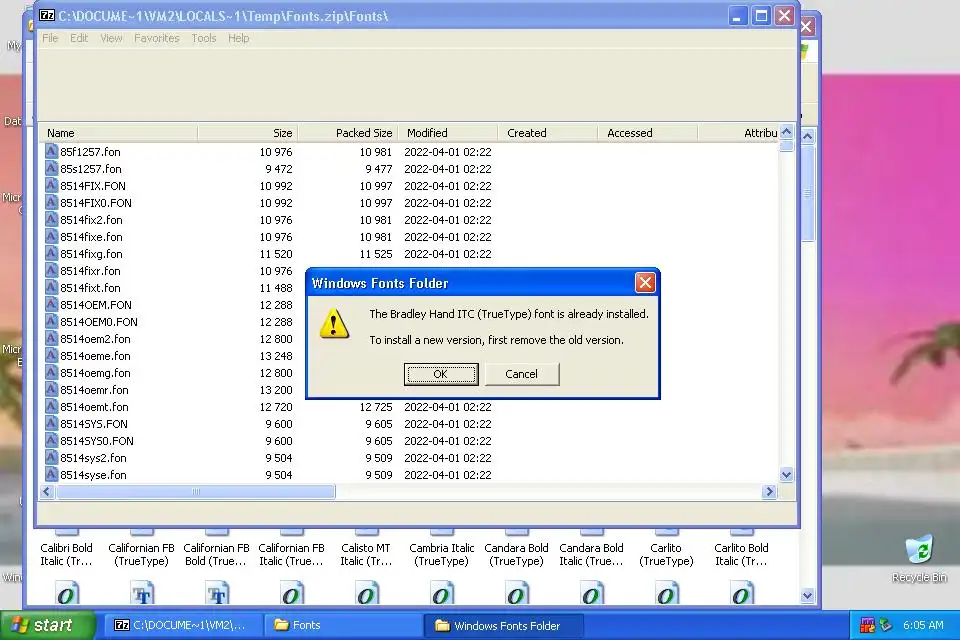Open the Edit menu in 7-Zip
Screen dimensions: 960x640
coord(79,38)
